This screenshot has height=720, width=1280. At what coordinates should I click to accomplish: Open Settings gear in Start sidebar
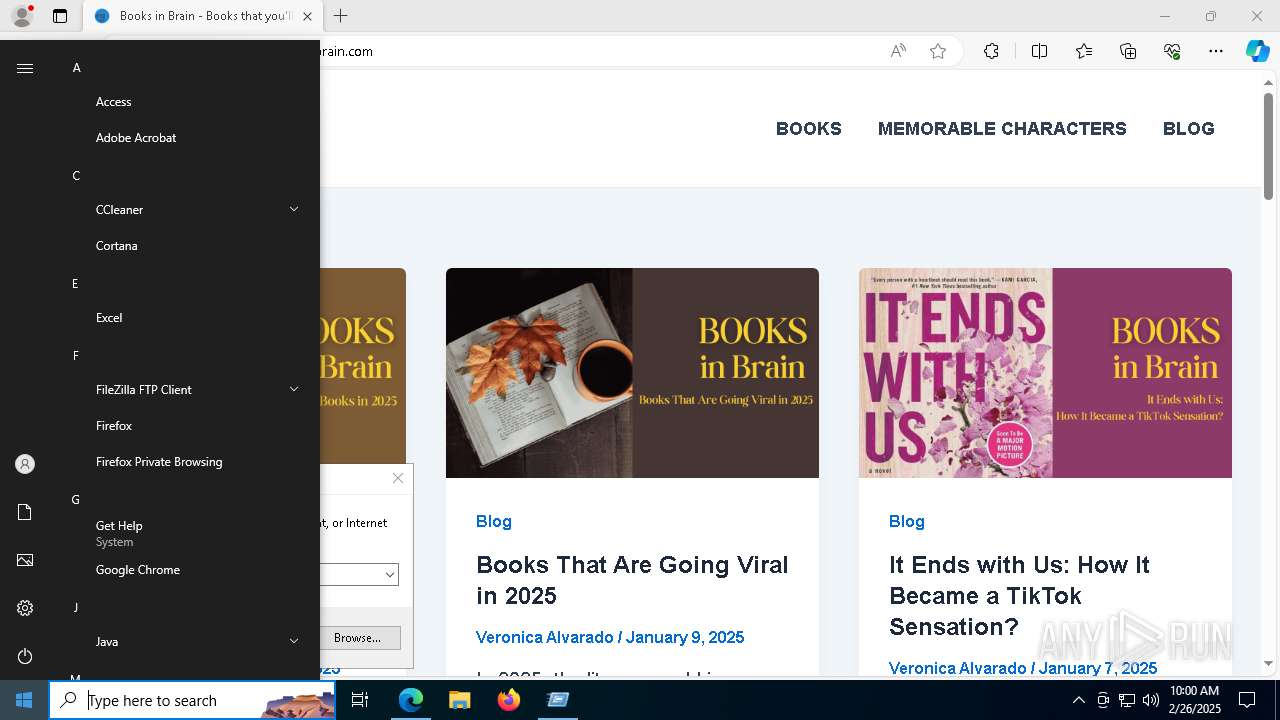[25, 608]
